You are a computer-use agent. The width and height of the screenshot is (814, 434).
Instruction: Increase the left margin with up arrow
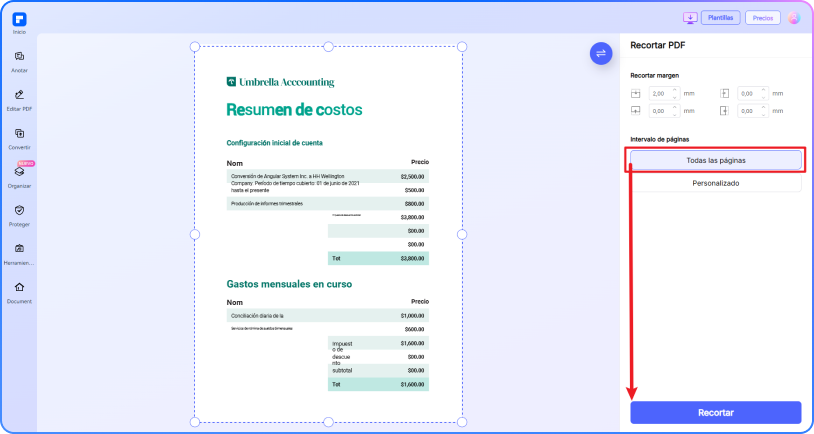coord(764,90)
